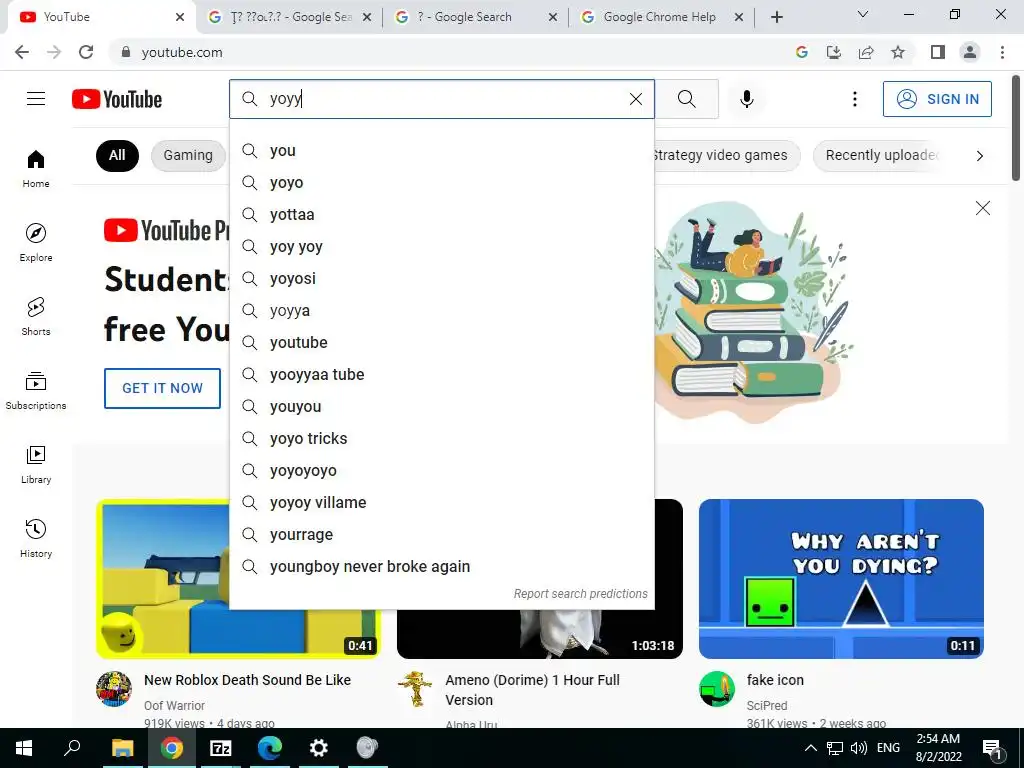Viewport: 1024px width, 768px height.
Task: Open Subscriptions in the sidebar
Action: [x=36, y=390]
